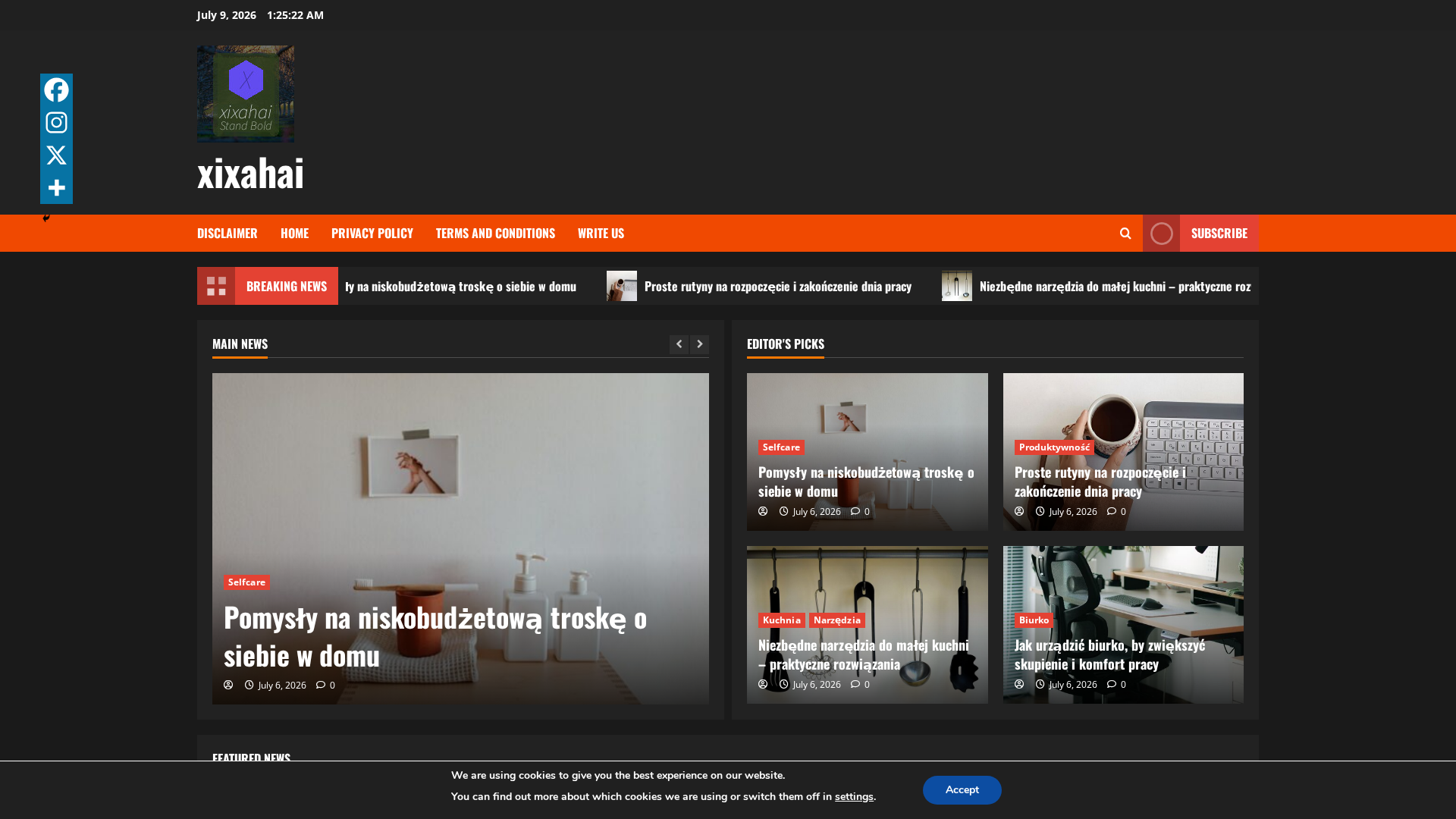Click the Subscribe button
The image size is (1456, 819).
click(x=1219, y=234)
